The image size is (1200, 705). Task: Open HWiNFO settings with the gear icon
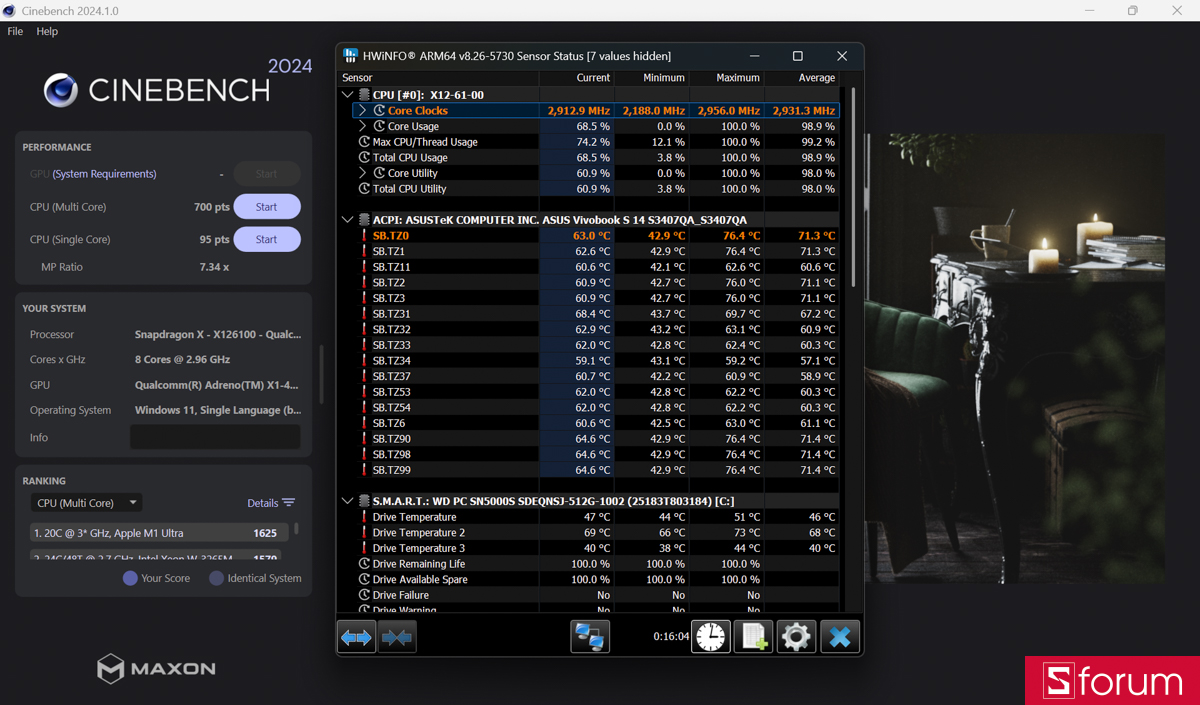tap(796, 636)
